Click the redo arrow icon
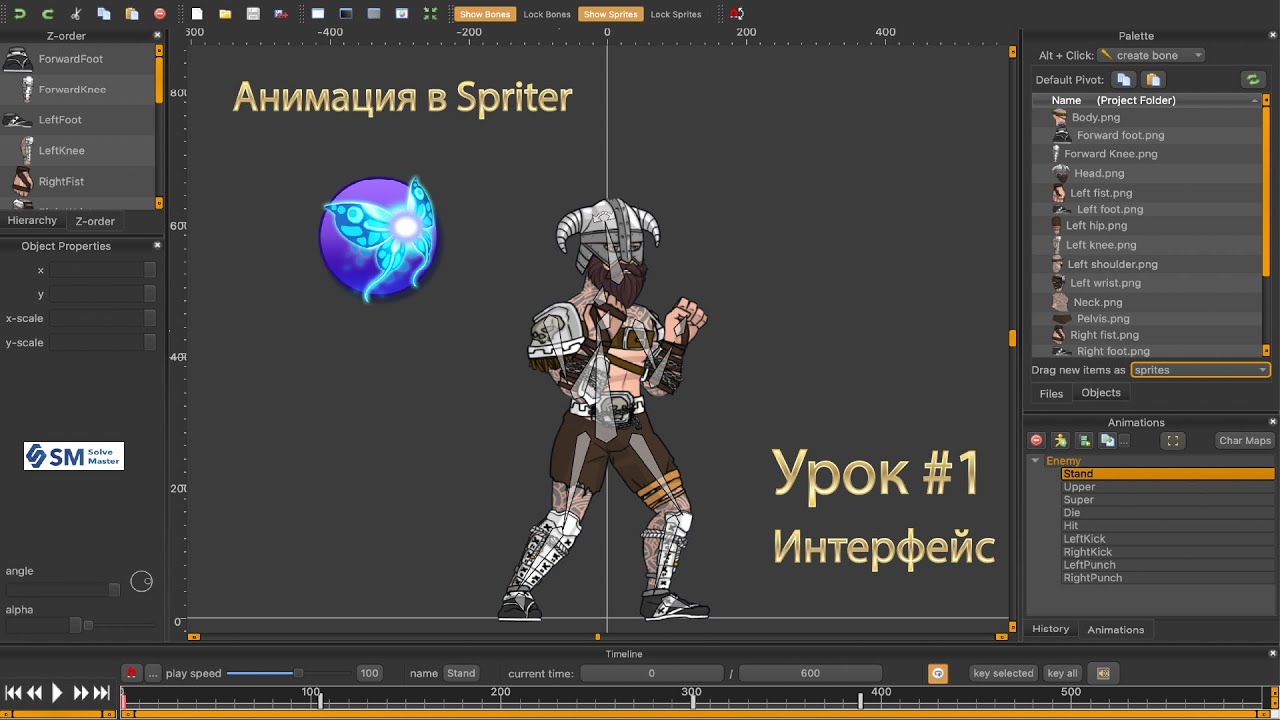This screenshot has width=1280, height=720. (x=47, y=14)
